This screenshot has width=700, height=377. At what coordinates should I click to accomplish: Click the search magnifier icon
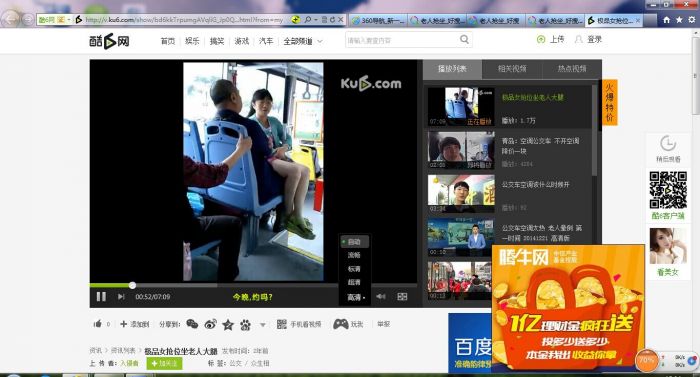464,40
